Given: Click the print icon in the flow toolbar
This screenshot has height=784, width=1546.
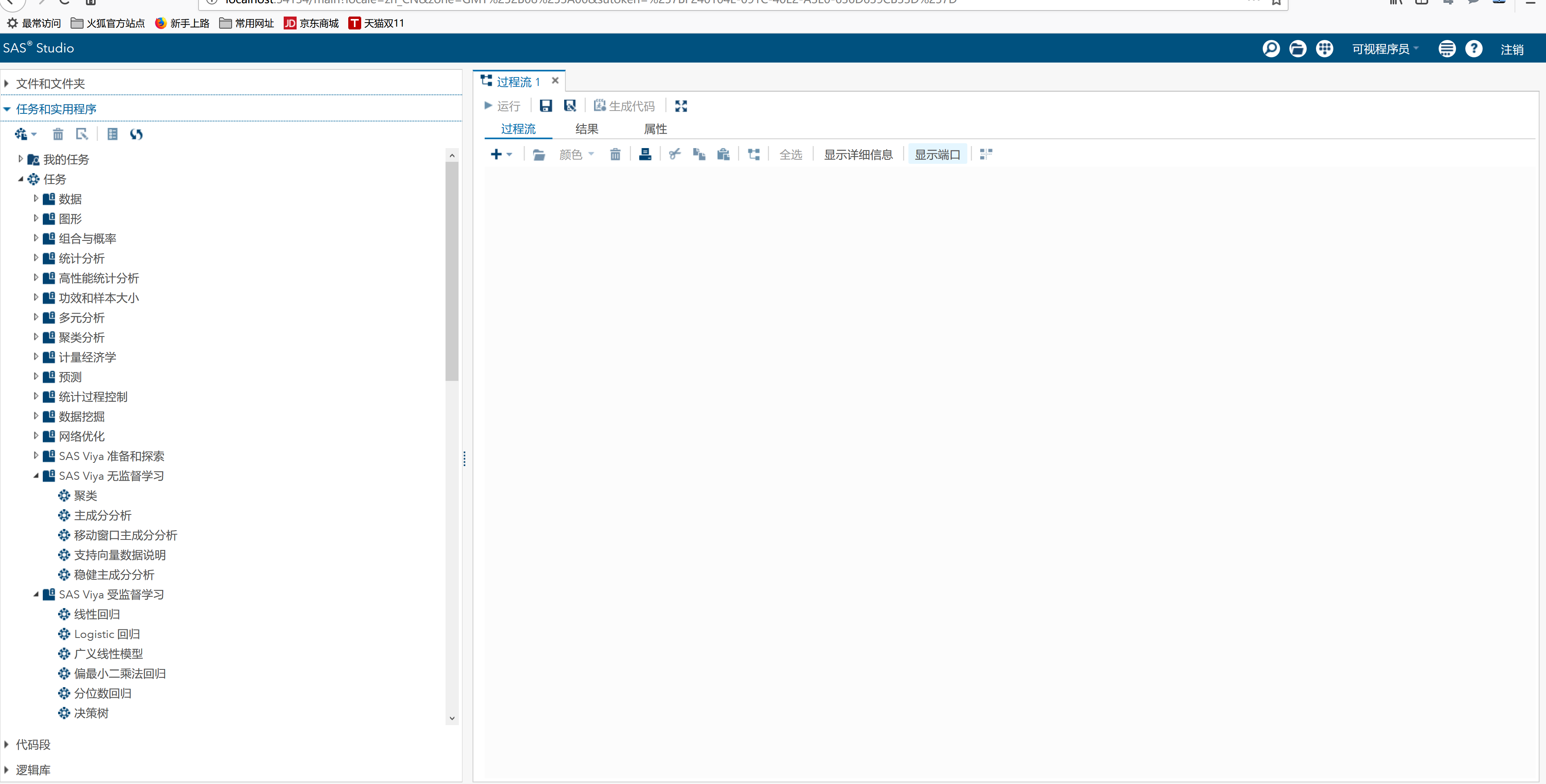Looking at the screenshot, I should (x=645, y=155).
